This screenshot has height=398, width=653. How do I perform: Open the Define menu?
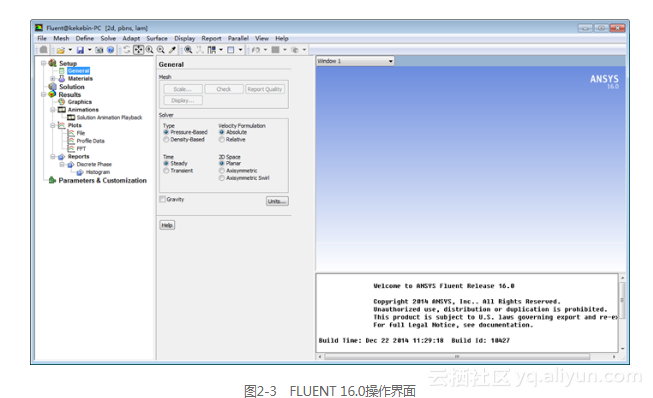pos(85,38)
